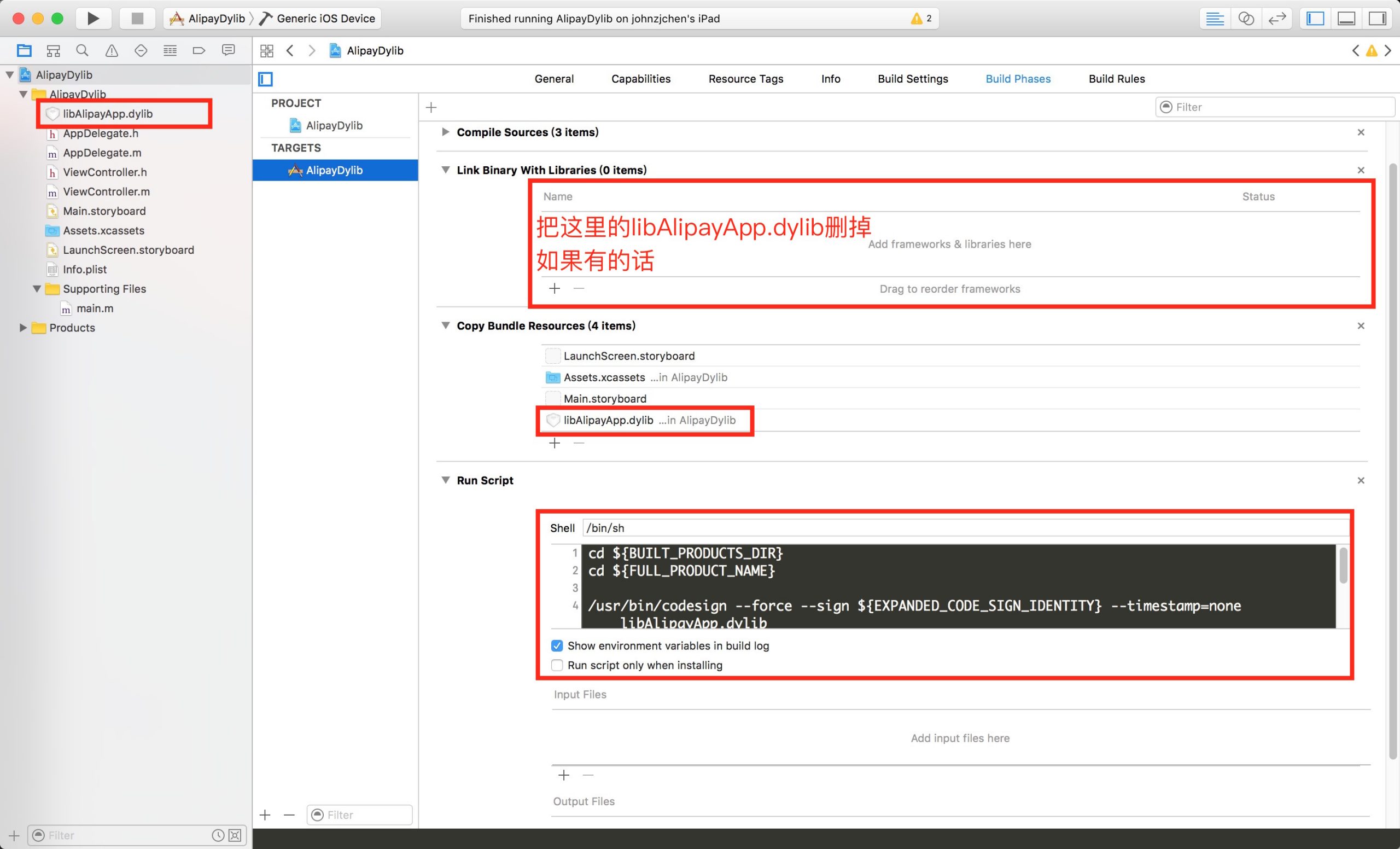
Task: Open the Debug navigator icon
Action: (170, 50)
